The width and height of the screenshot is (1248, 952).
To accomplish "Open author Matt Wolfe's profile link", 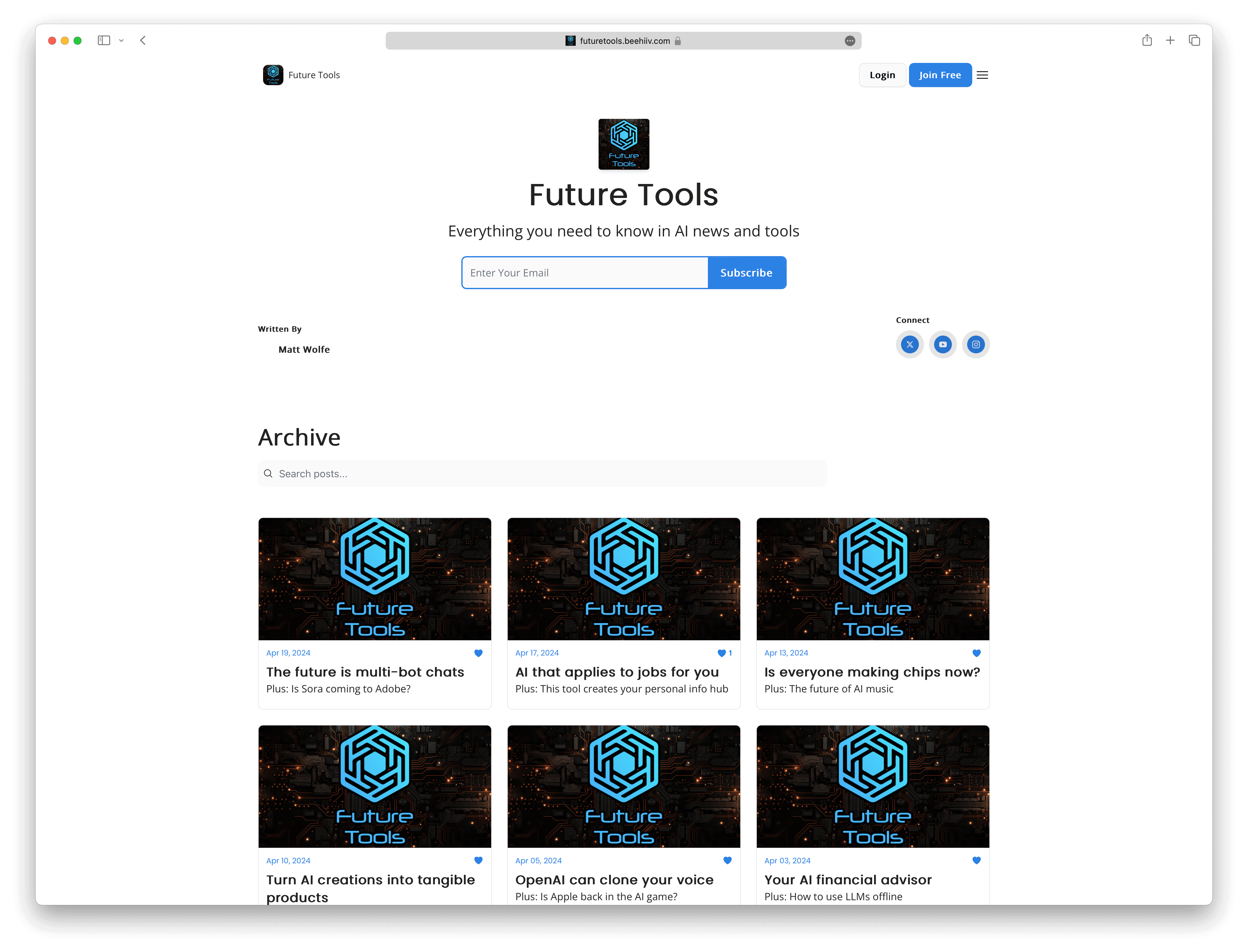I will pyautogui.click(x=304, y=350).
